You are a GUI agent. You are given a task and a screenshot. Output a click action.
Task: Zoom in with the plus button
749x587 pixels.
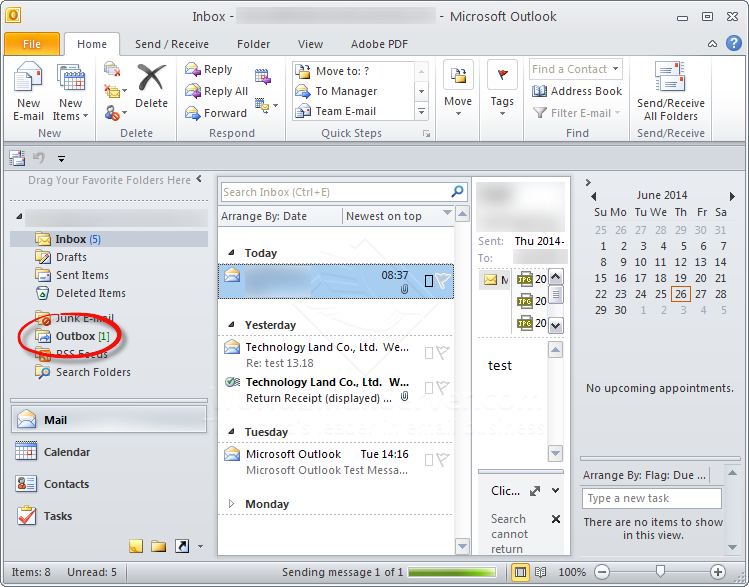[x=717, y=572]
